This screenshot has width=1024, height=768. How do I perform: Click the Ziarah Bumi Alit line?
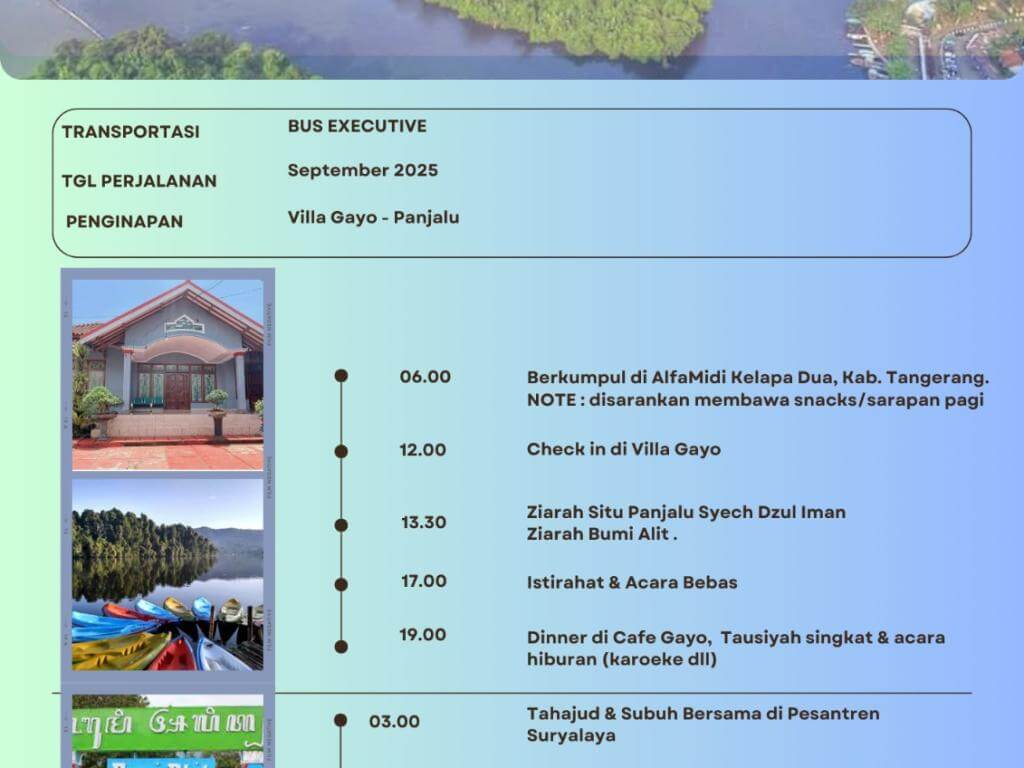pyautogui.click(x=601, y=534)
